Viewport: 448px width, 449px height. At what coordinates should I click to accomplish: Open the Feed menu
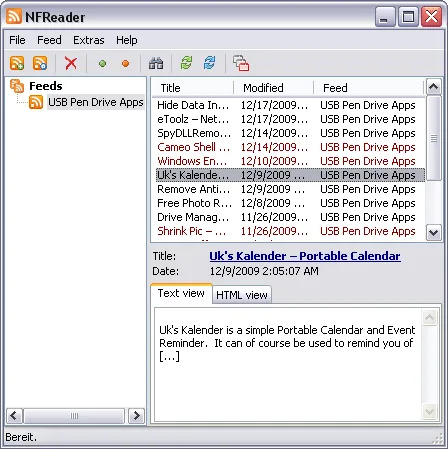[x=49, y=40]
